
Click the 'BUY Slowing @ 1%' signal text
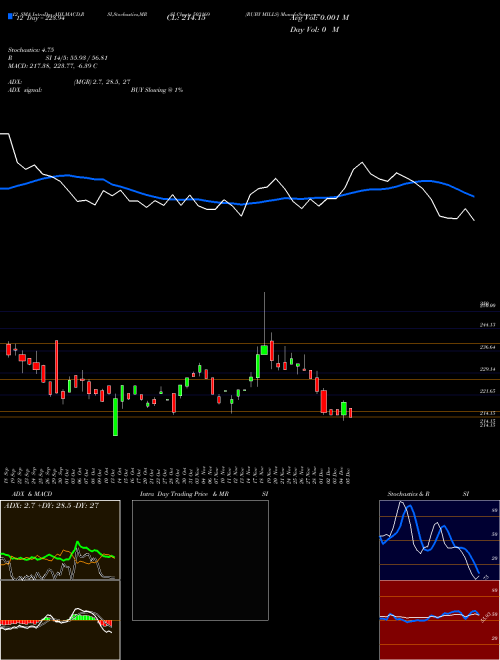157,90
